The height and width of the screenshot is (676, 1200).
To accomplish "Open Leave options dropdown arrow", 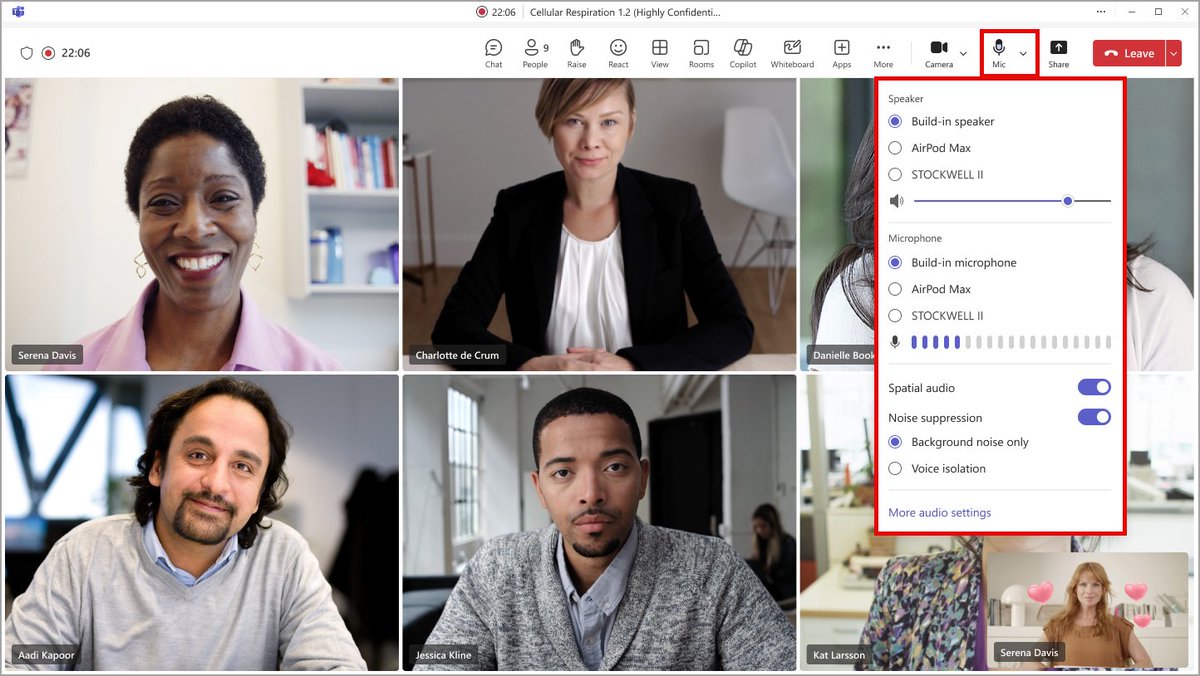I will (x=1174, y=54).
